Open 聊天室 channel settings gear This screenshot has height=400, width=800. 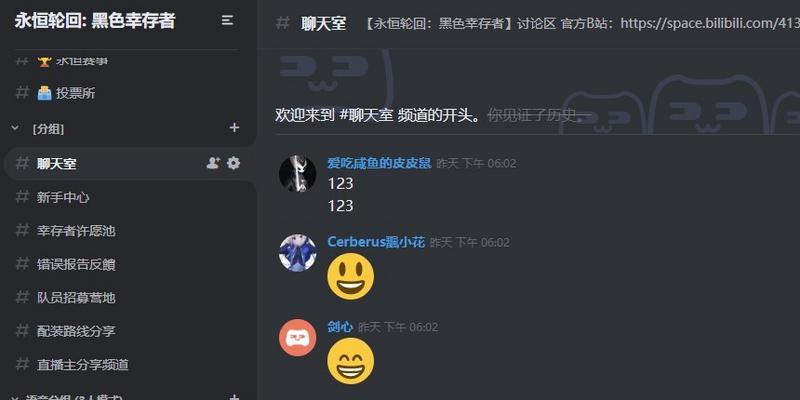234,163
